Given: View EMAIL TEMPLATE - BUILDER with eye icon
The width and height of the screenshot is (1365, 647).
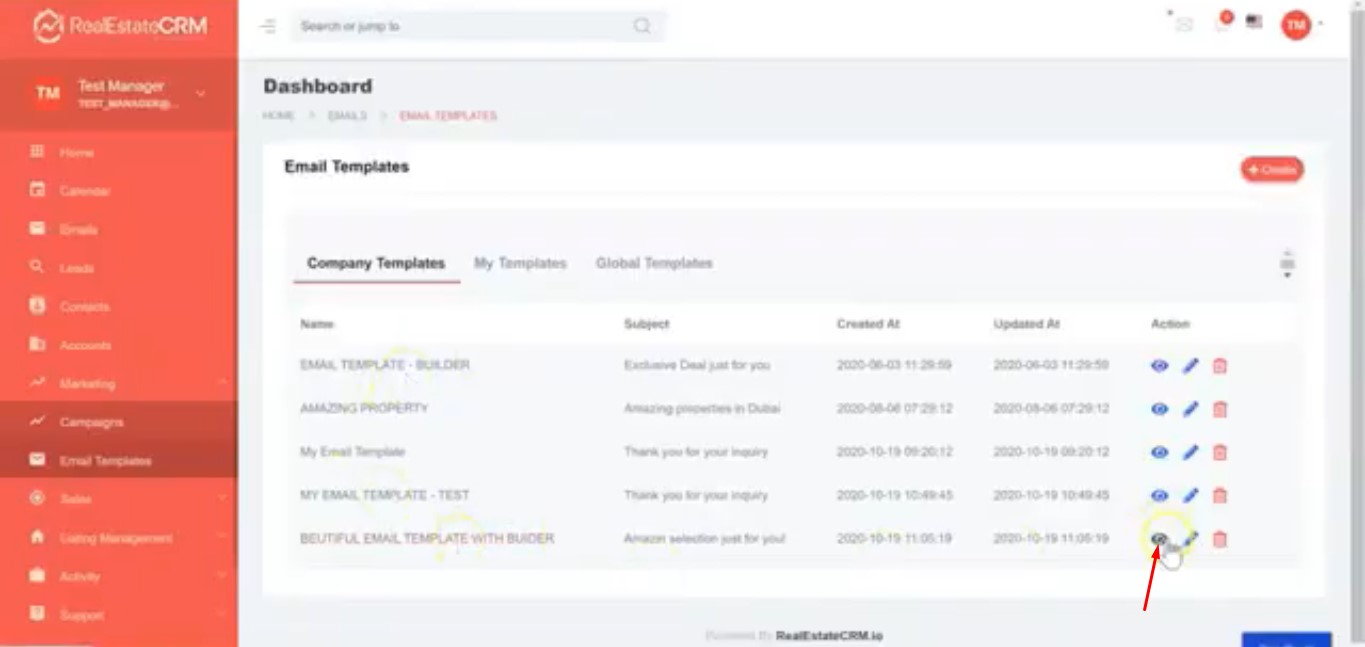Looking at the screenshot, I should click(1159, 366).
